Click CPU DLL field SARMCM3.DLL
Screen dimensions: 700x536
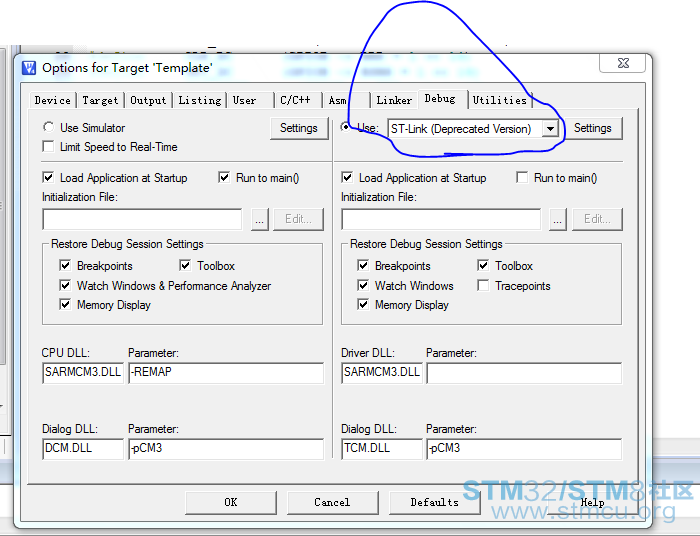83,373
